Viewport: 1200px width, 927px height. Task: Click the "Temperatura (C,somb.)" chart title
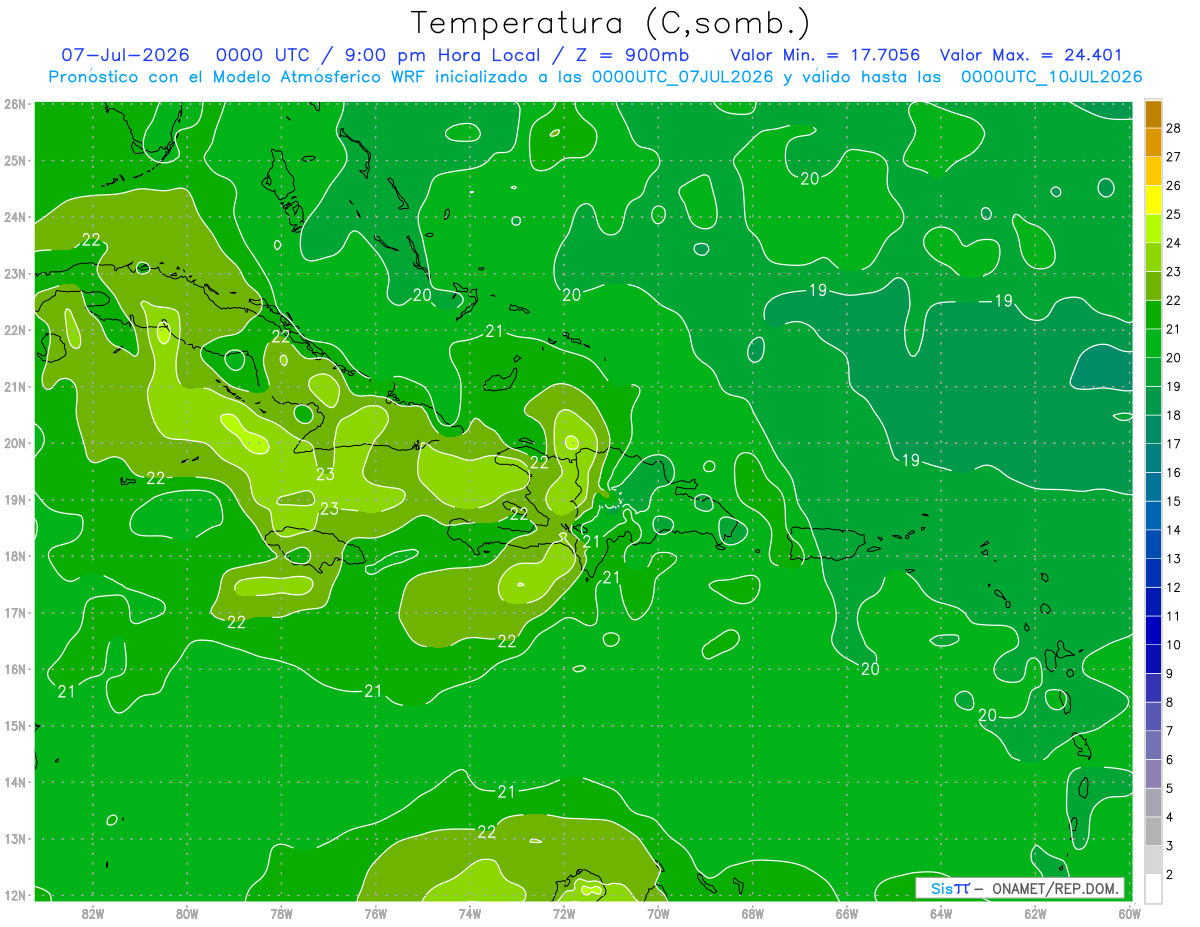[611, 24]
